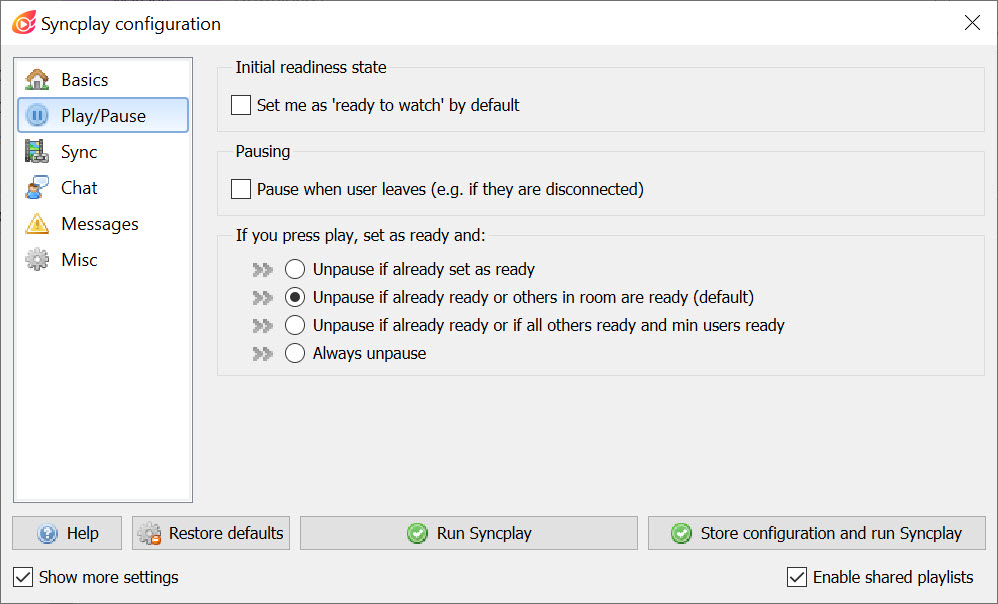Click the Restore defaults button
This screenshot has width=998, height=604.
pyautogui.click(x=211, y=533)
